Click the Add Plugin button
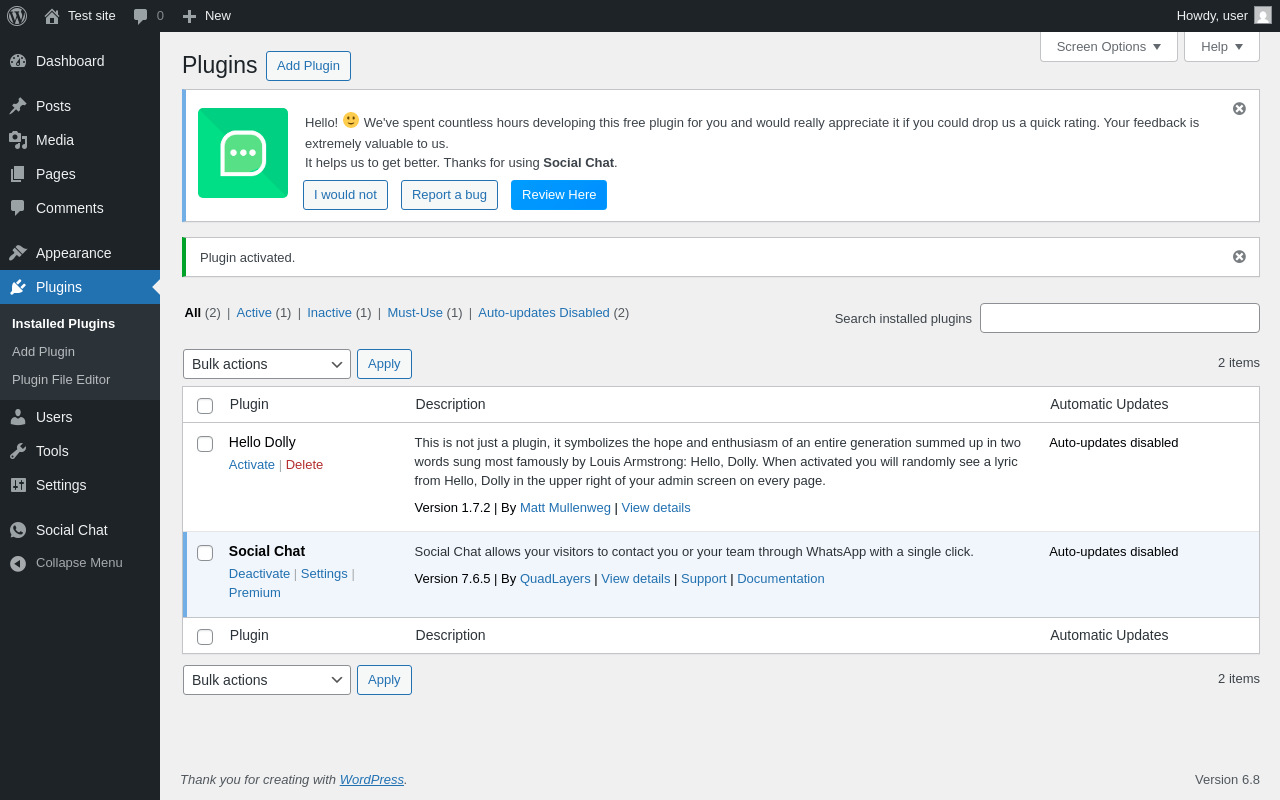Image resolution: width=1280 pixels, height=800 pixels. 308,66
